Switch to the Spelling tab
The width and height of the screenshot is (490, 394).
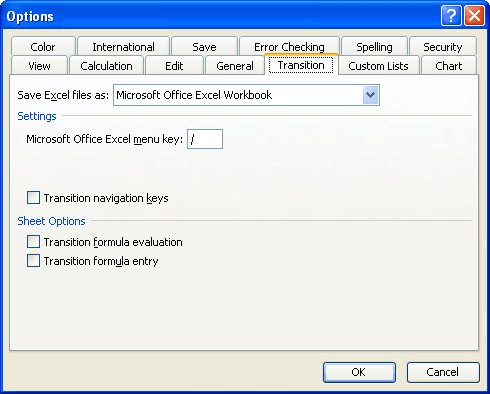374,47
